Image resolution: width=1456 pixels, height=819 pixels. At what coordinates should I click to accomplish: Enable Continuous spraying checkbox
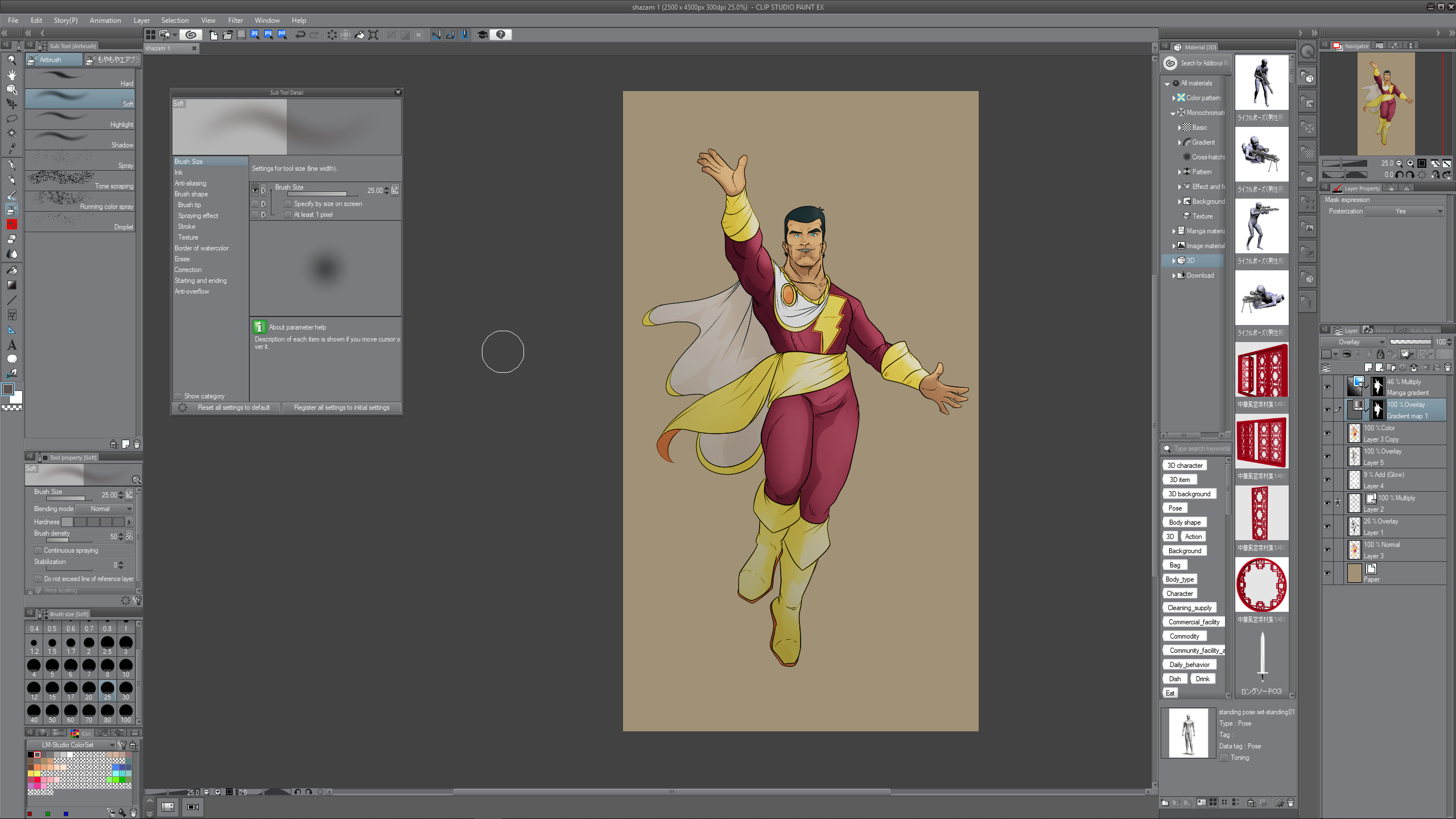(x=38, y=550)
